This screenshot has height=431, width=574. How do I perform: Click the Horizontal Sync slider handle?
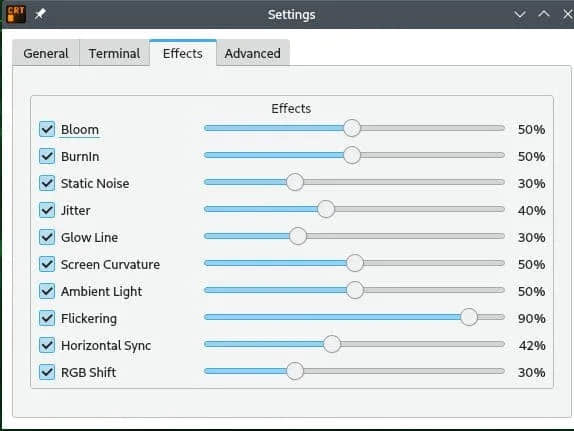pyautogui.click(x=332, y=344)
